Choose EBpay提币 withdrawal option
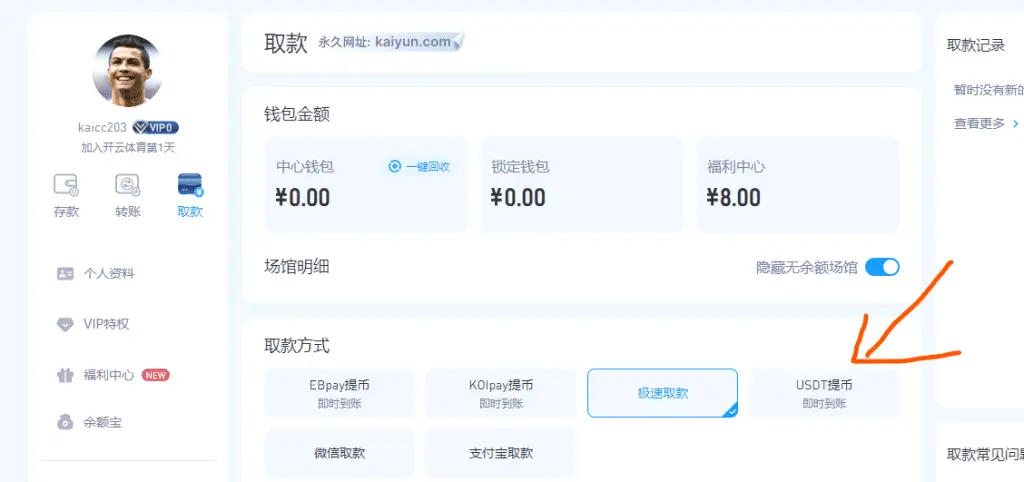Image resolution: width=1024 pixels, height=482 pixels. [x=339, y=393]
